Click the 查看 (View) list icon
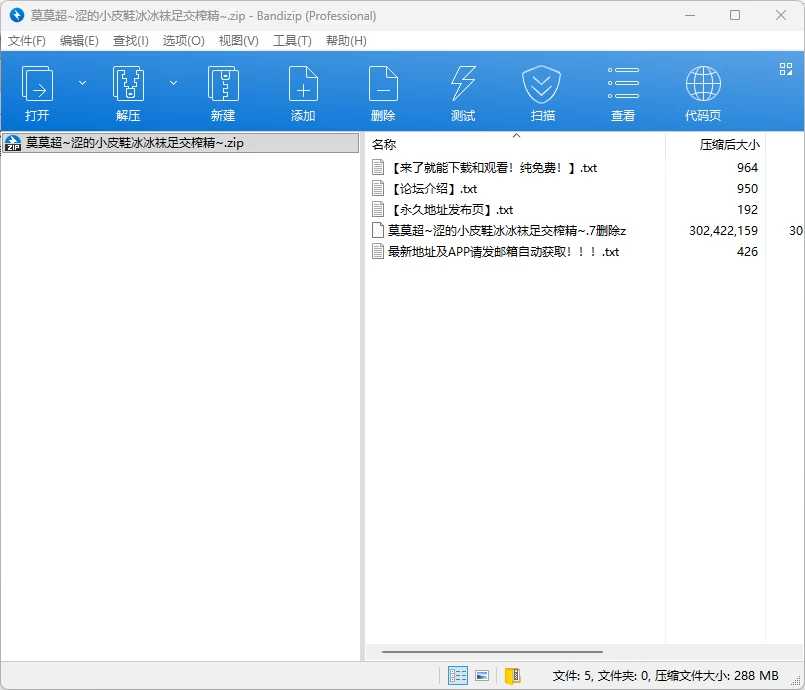This screenshot has width=805, height=690. click(x=623, y=83)
